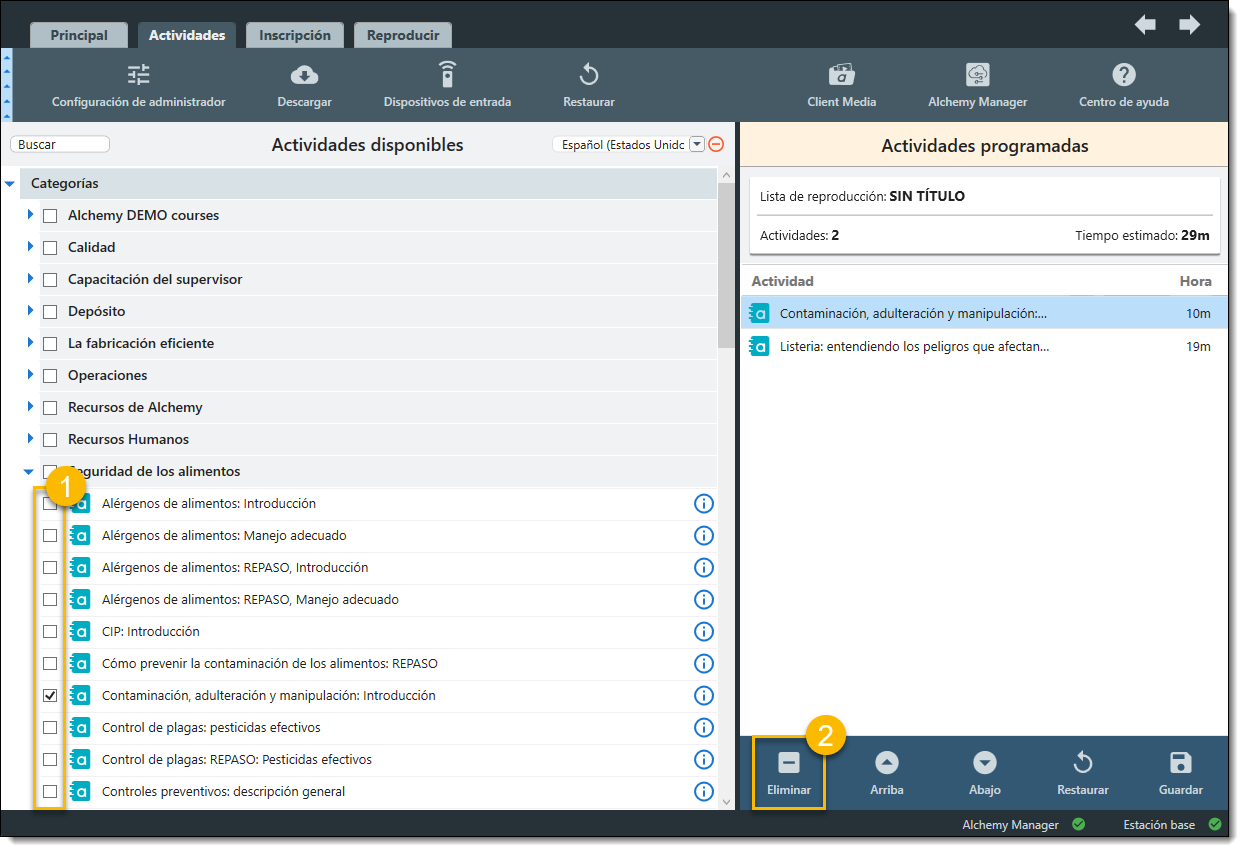Select the Listeria activity in scheduled list
Image resolution: width=1244 pixels, height=852 pixels.
(x=913, y=347)
